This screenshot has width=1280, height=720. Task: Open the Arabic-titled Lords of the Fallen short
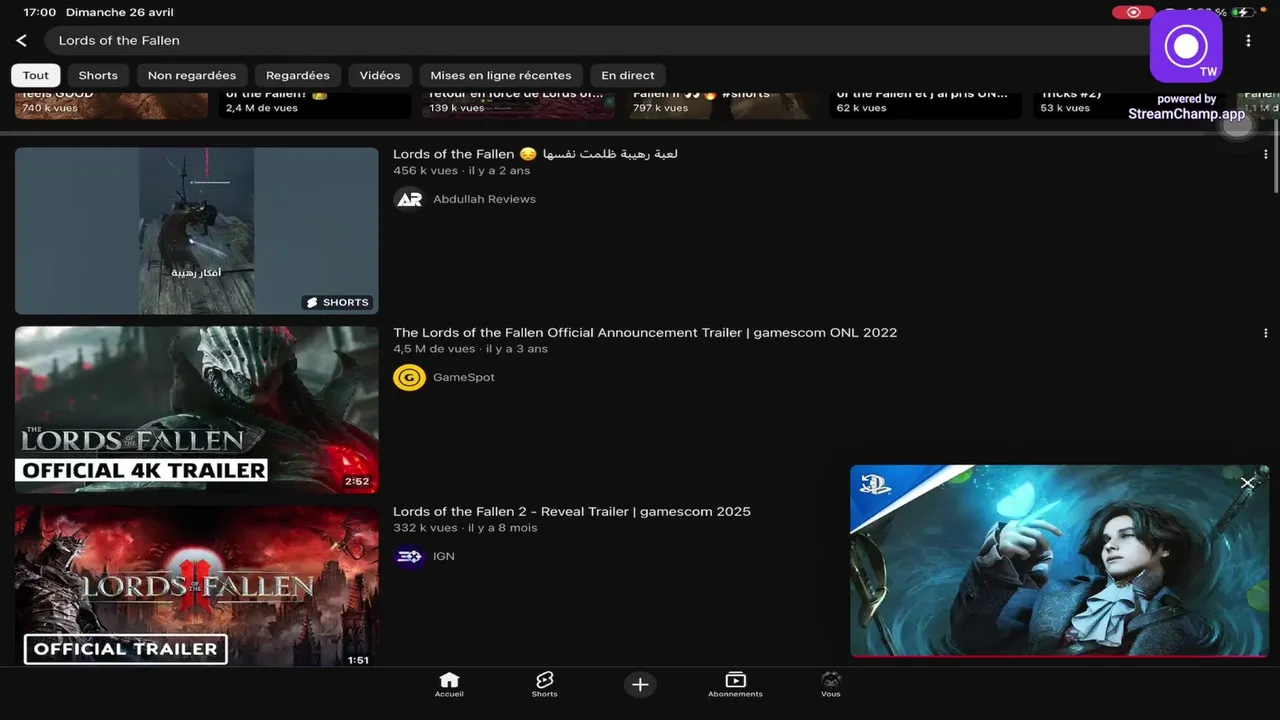pyautogui.click(x=536, y=154)
